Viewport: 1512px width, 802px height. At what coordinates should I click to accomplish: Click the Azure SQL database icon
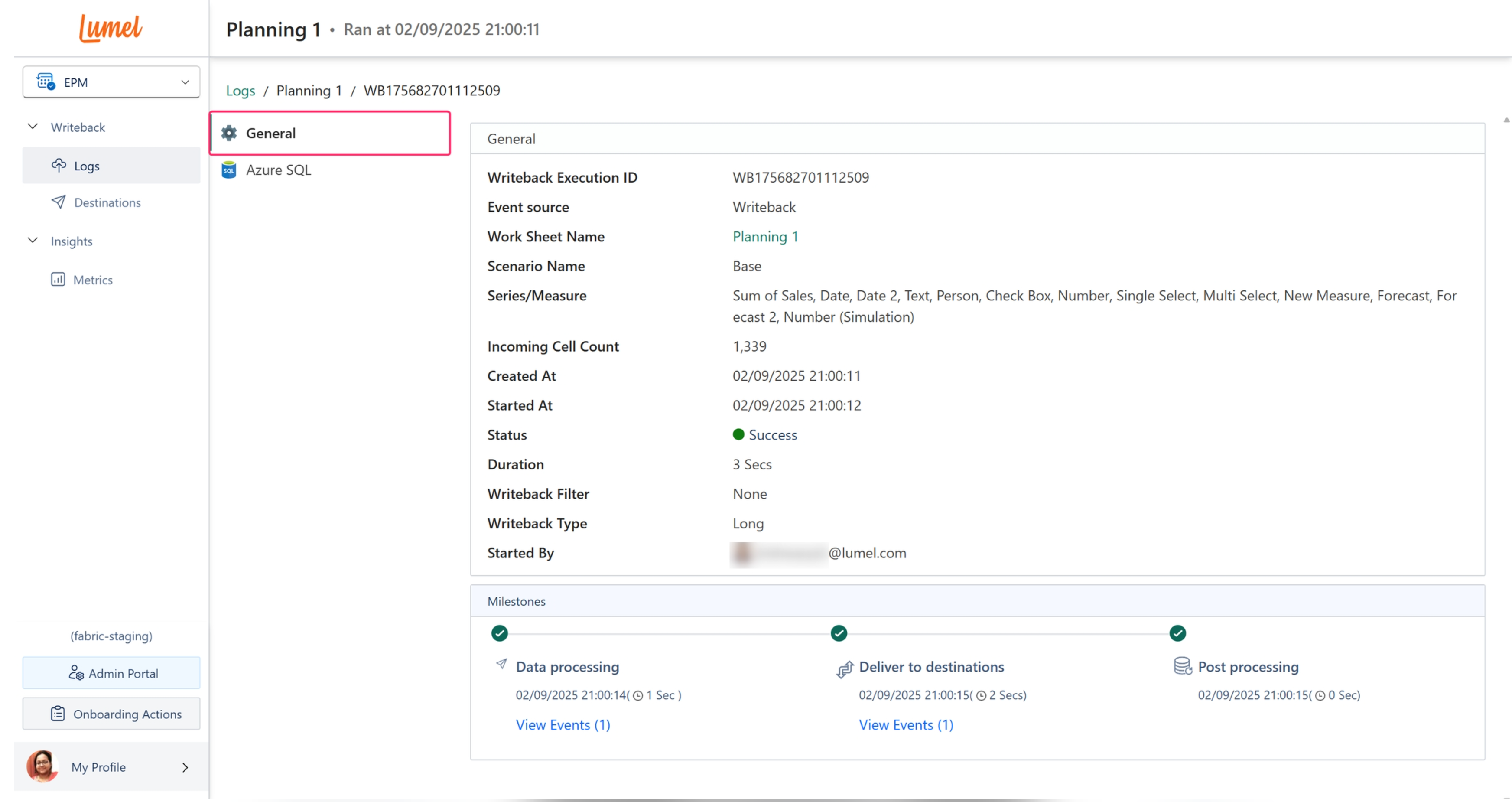[229, 170]
